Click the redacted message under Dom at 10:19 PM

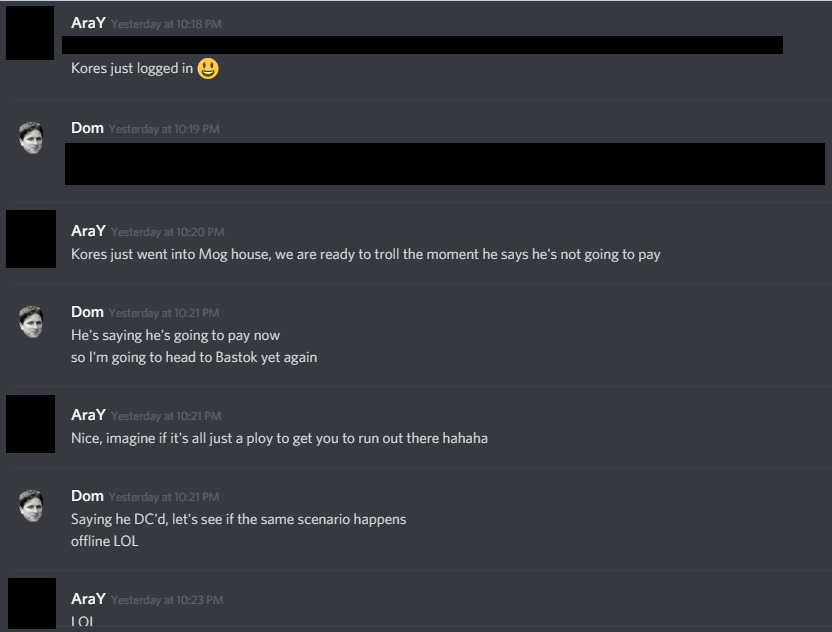pos(445,164)
